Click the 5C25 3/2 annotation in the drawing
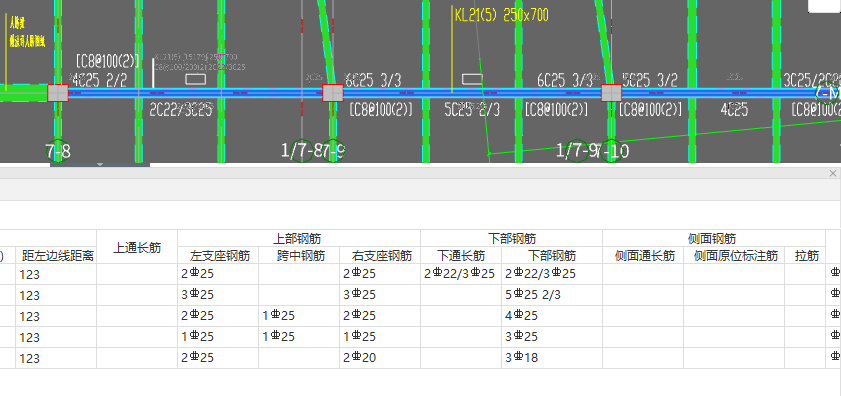This screenshot has width=841, height=396. pyautogui.click(x=650, y=80)
